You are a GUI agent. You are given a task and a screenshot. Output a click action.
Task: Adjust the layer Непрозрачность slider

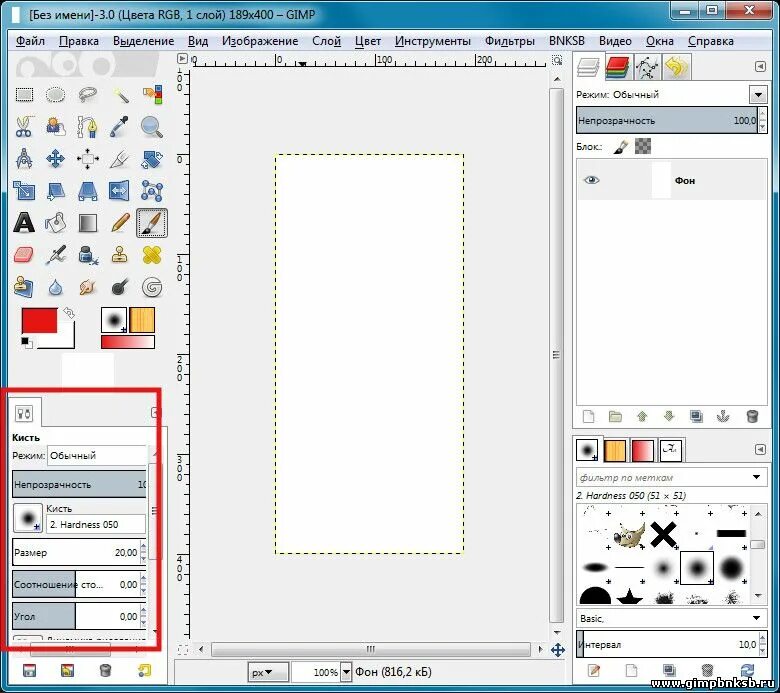click(x=667, y=120)
